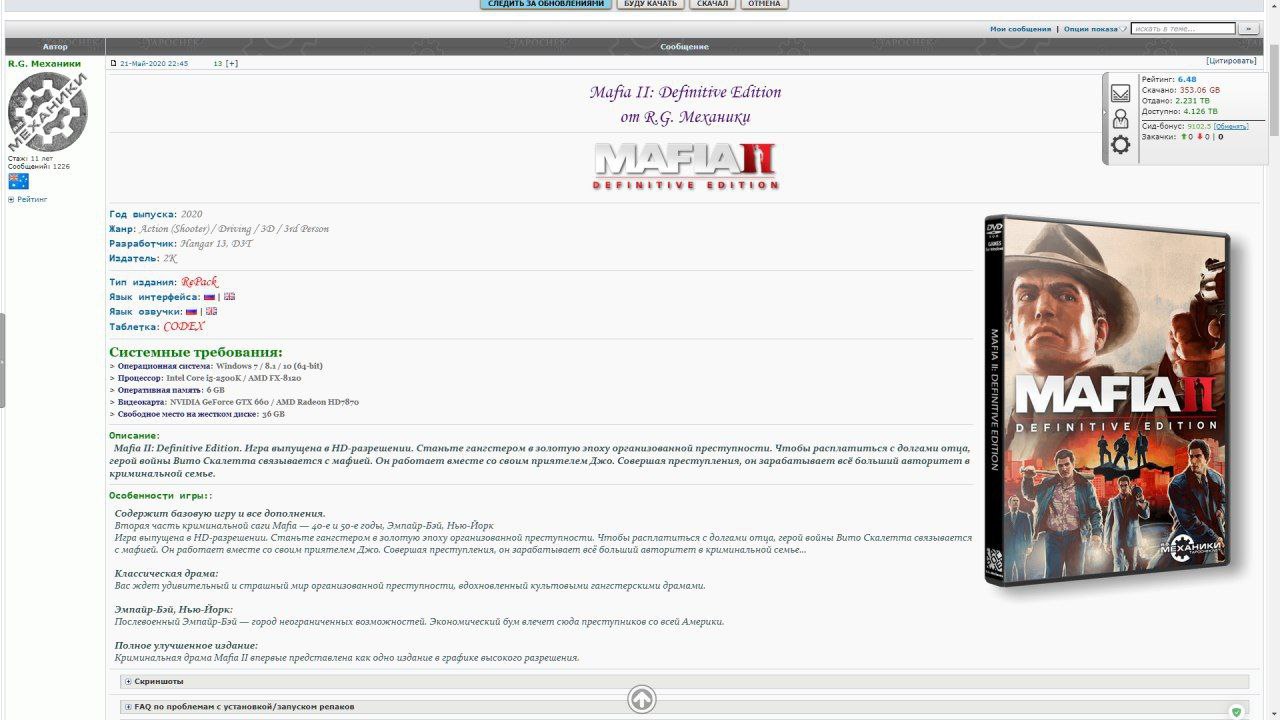Click the rating value 6.48
The width and height of the screenshot is (1280, 720).
(x=1187, y=79)
